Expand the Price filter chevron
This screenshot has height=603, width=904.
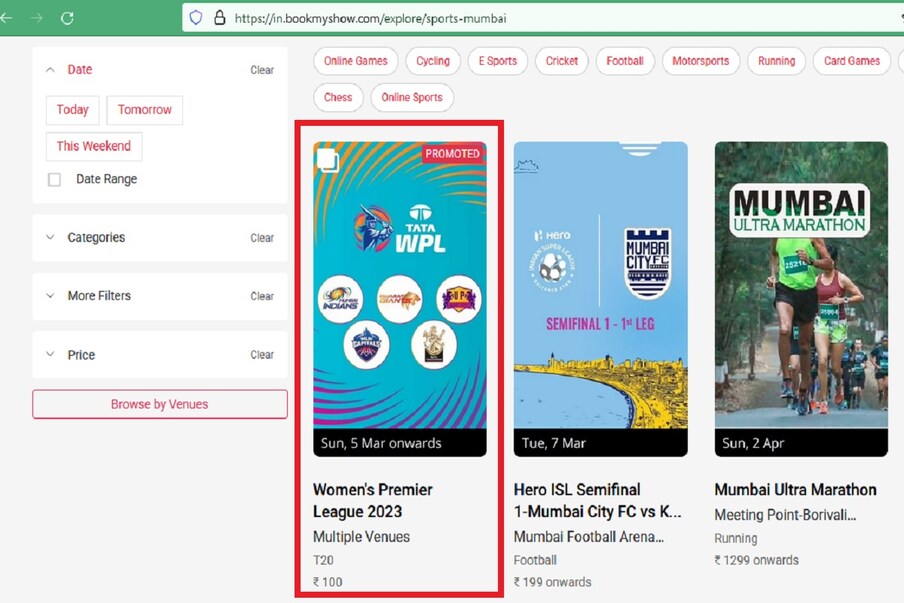click(x=50, y=355)
